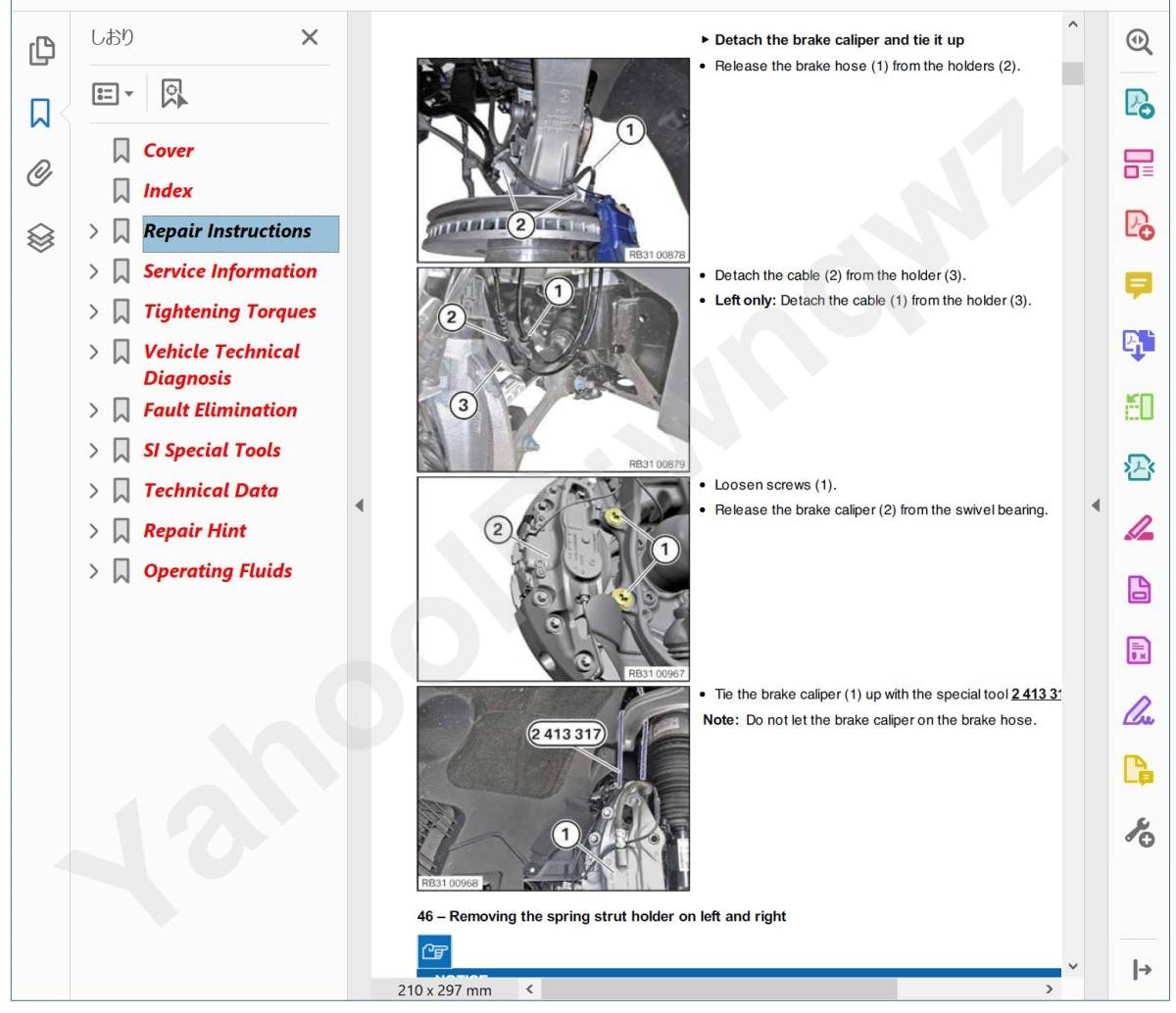This screenshot has width=1176, height=1013.
Task: Open the bookmark options list dropdown
Action: (x=113, y=94)
